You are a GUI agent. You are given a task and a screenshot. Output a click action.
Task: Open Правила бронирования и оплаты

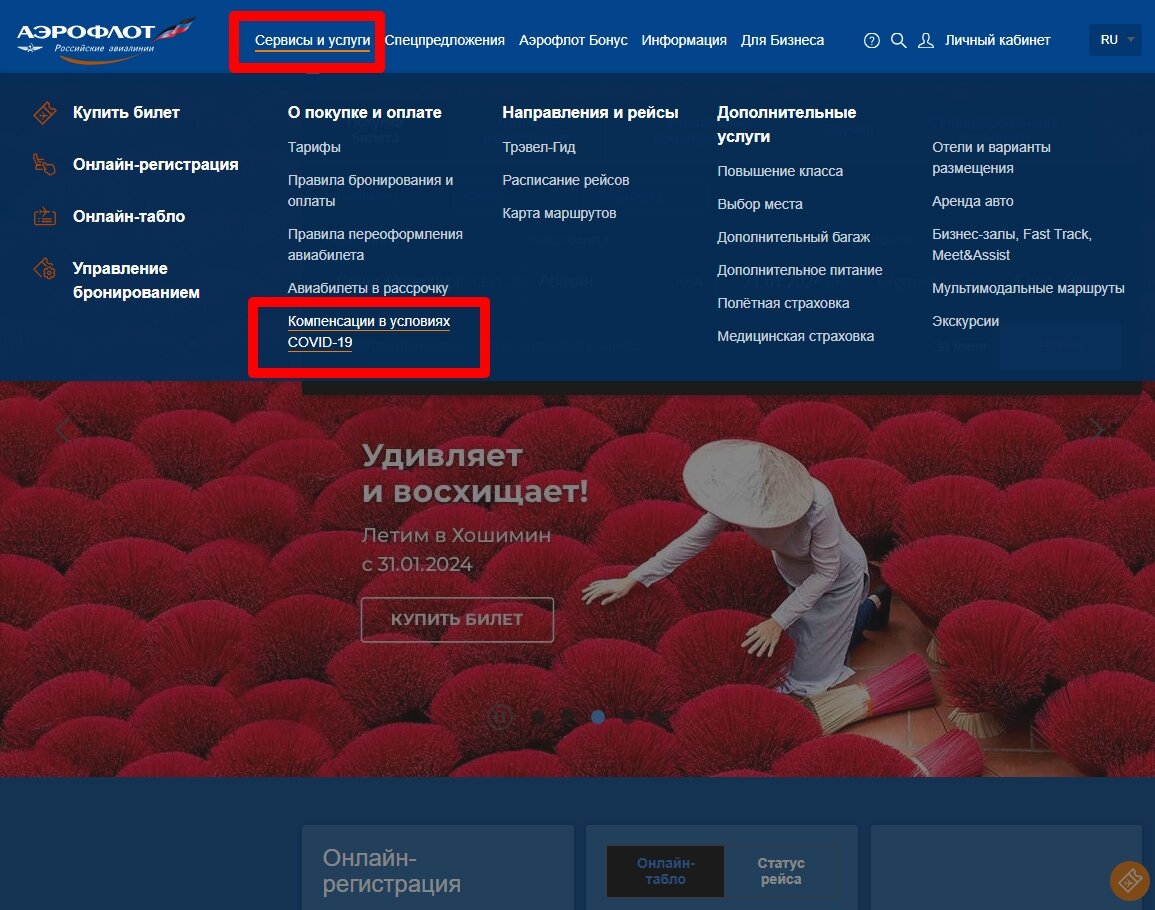[x=371, y=191]
